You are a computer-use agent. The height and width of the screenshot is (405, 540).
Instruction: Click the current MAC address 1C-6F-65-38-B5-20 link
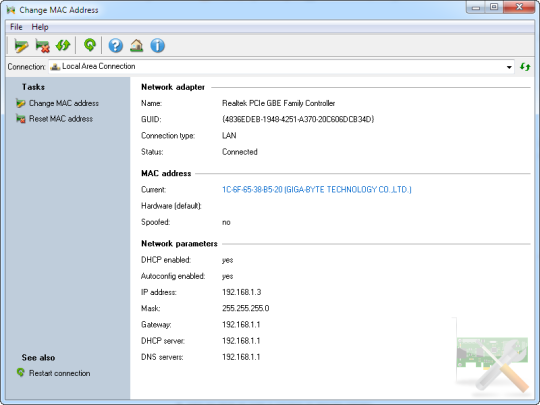tap(316, 190)
